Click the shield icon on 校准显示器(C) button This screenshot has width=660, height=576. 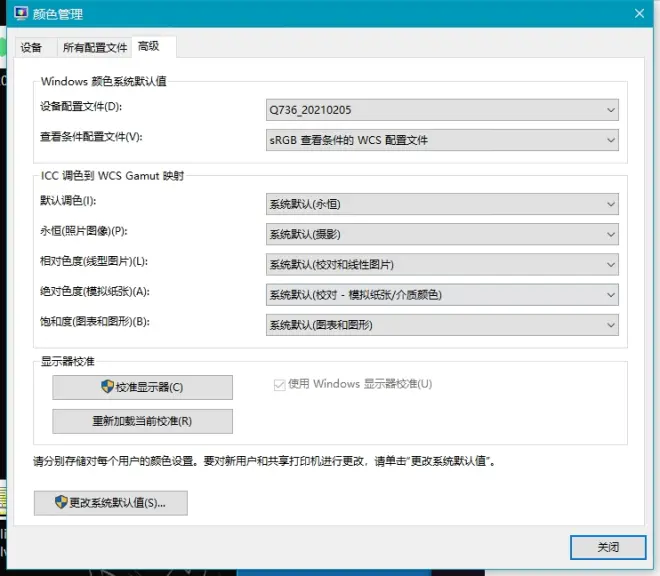point(107,386)
